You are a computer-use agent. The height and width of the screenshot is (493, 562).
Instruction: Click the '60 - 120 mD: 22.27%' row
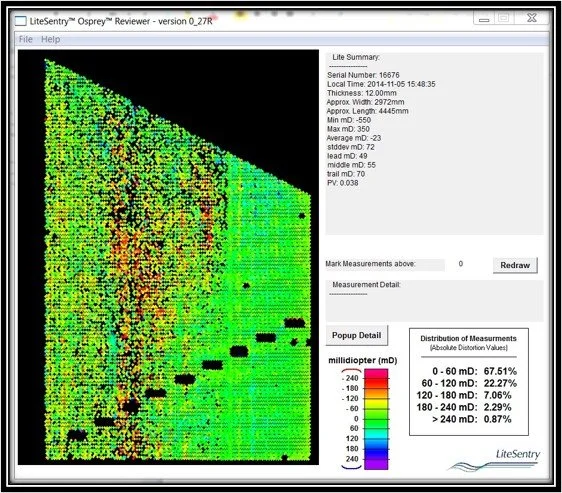pos(469,383)
